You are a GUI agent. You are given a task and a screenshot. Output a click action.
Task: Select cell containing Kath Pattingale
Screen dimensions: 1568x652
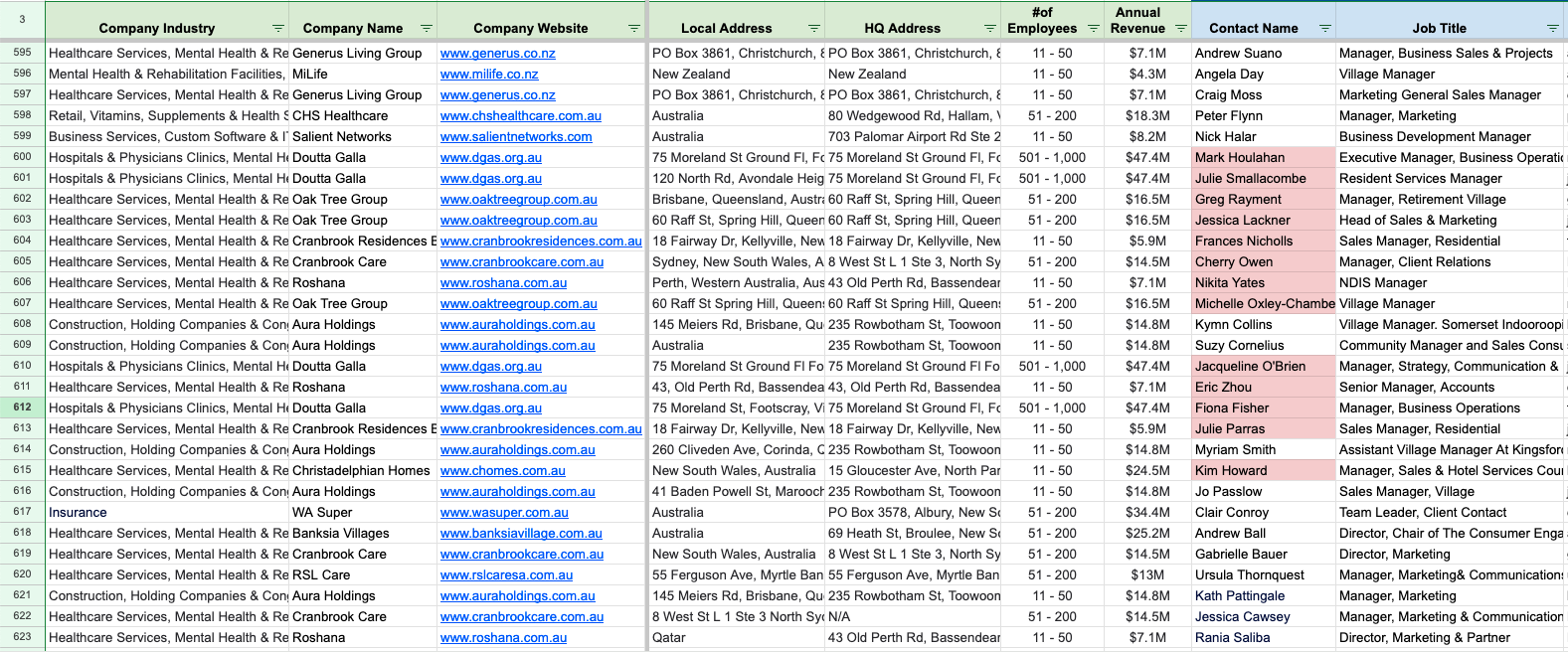(1264, 596)
